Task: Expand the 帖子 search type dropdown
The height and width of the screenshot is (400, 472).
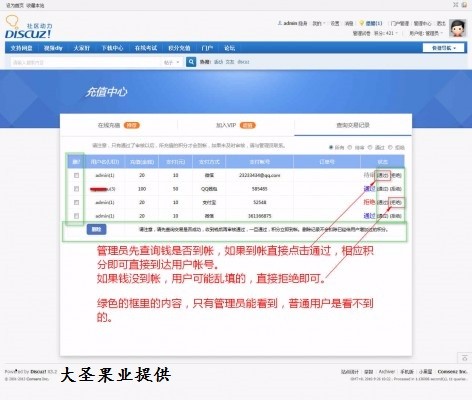Action: click(x=171, y=62)
